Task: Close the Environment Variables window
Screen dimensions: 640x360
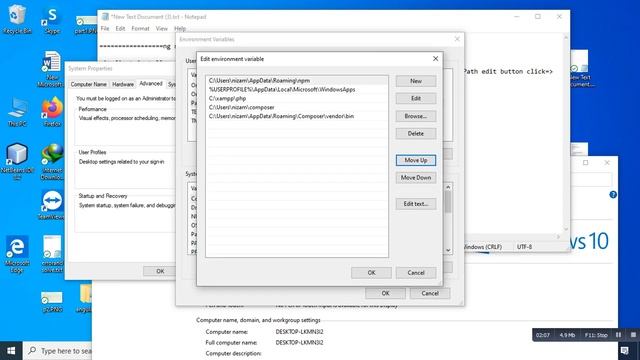Action: pos(457,39)
